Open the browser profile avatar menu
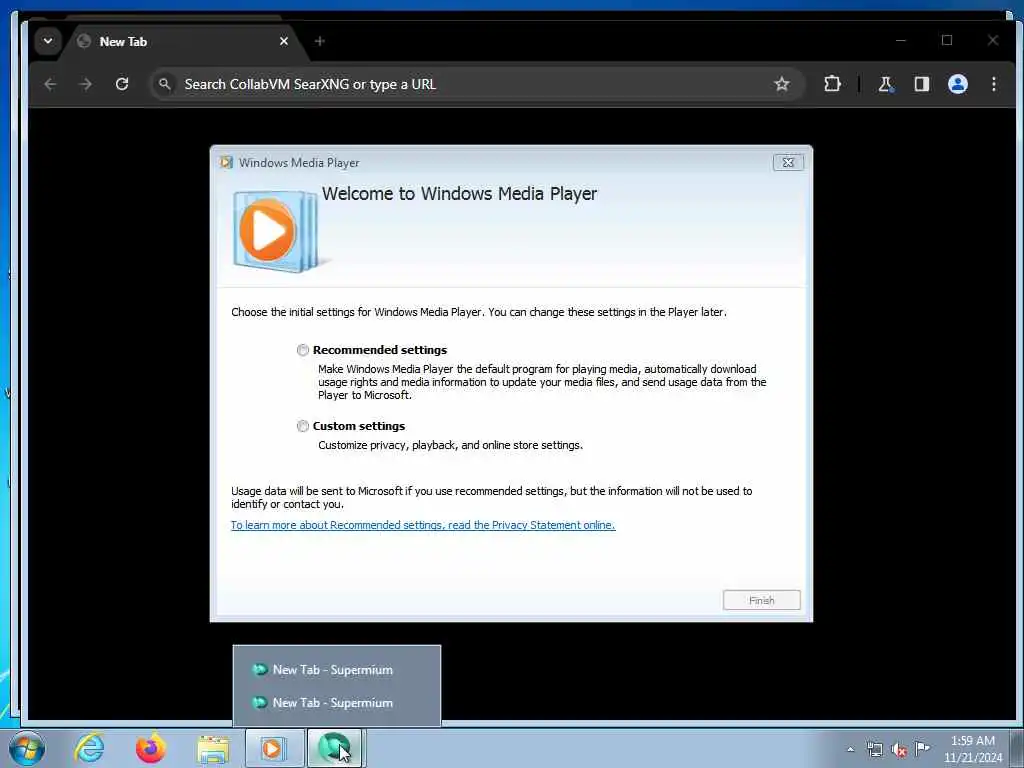 pos(957,84)
